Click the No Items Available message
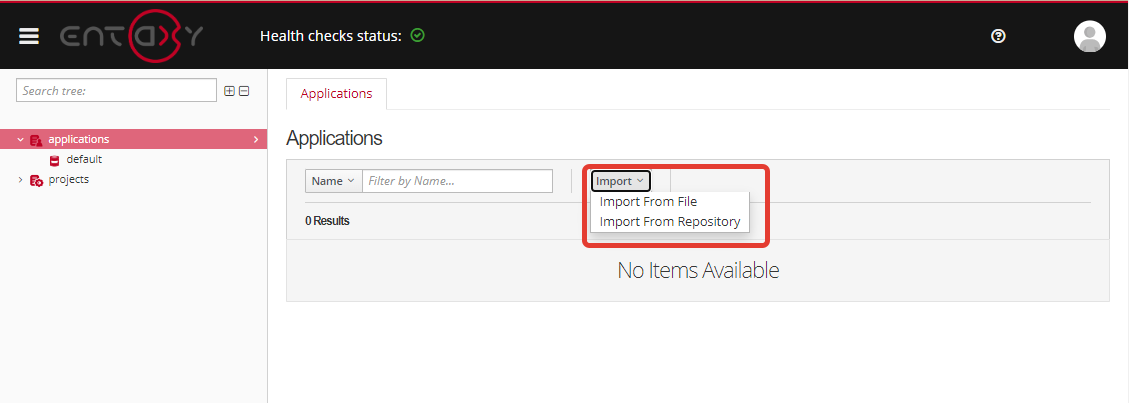The width and height of the screenshot is (1129, 403). [698, 271]
